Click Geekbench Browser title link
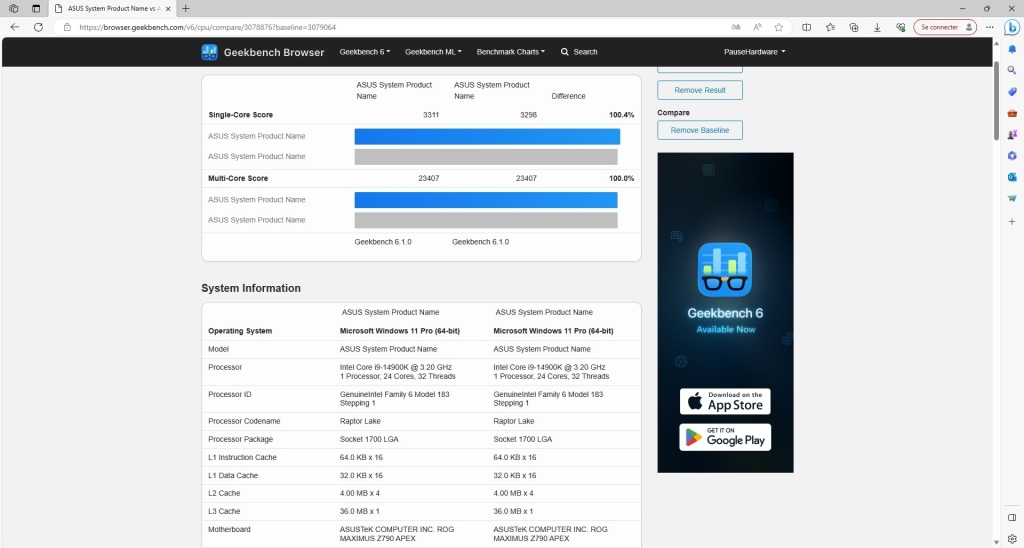This screenshot has height=548, width=1024. [x=274, y=52]
